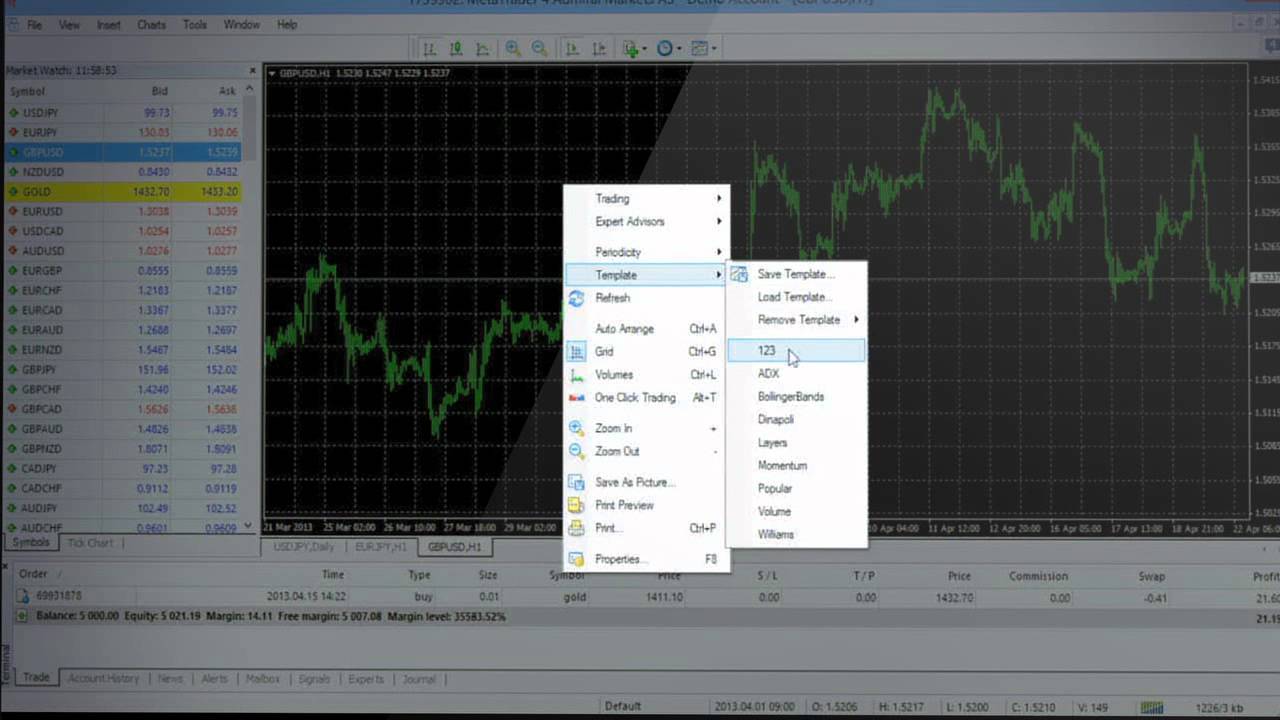Open the Journal terminal tab
The image size is (1280, 720).
point(419,679)
